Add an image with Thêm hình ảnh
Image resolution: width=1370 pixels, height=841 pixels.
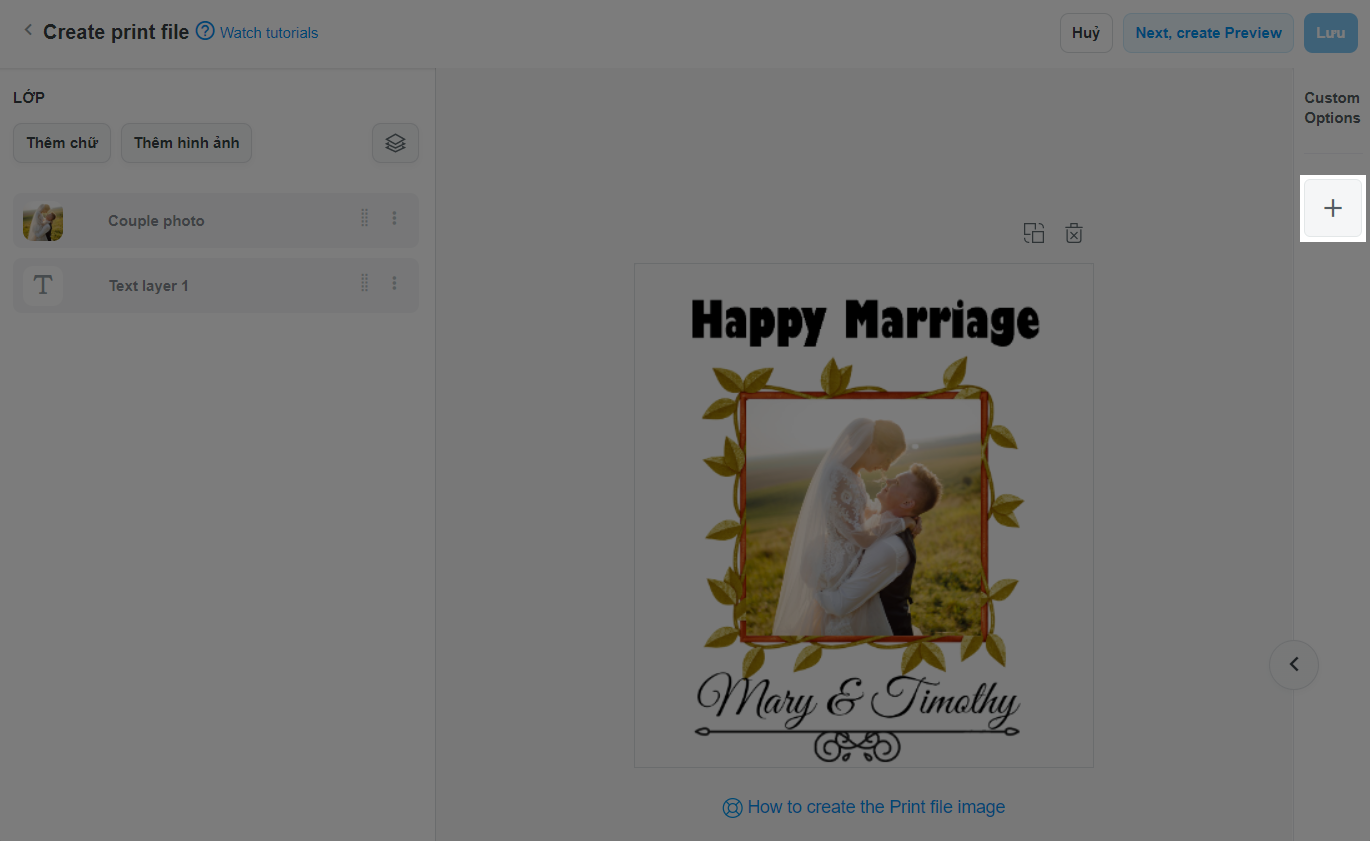(x=187, y=143)
